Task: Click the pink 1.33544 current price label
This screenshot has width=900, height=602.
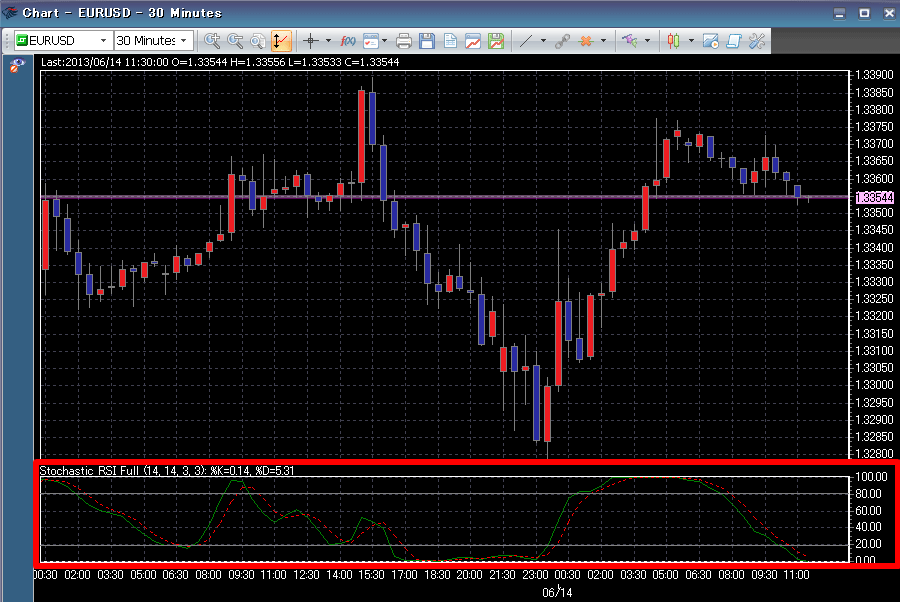Action: tap(874, 197)
